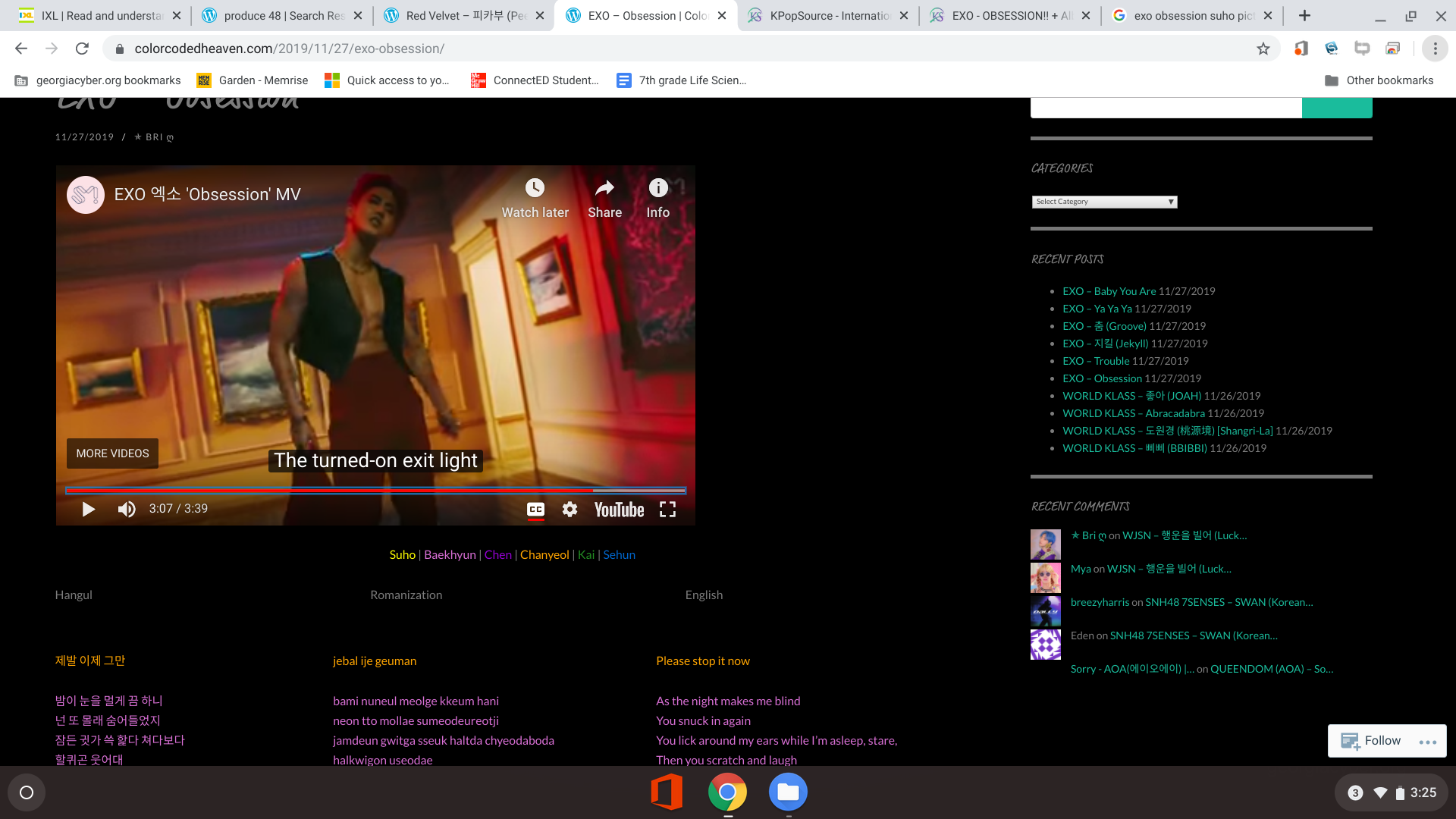The width and height of the screenshot is (1456, 819).
Task: Click the Office extension icon
Action: coord(1301,49)
